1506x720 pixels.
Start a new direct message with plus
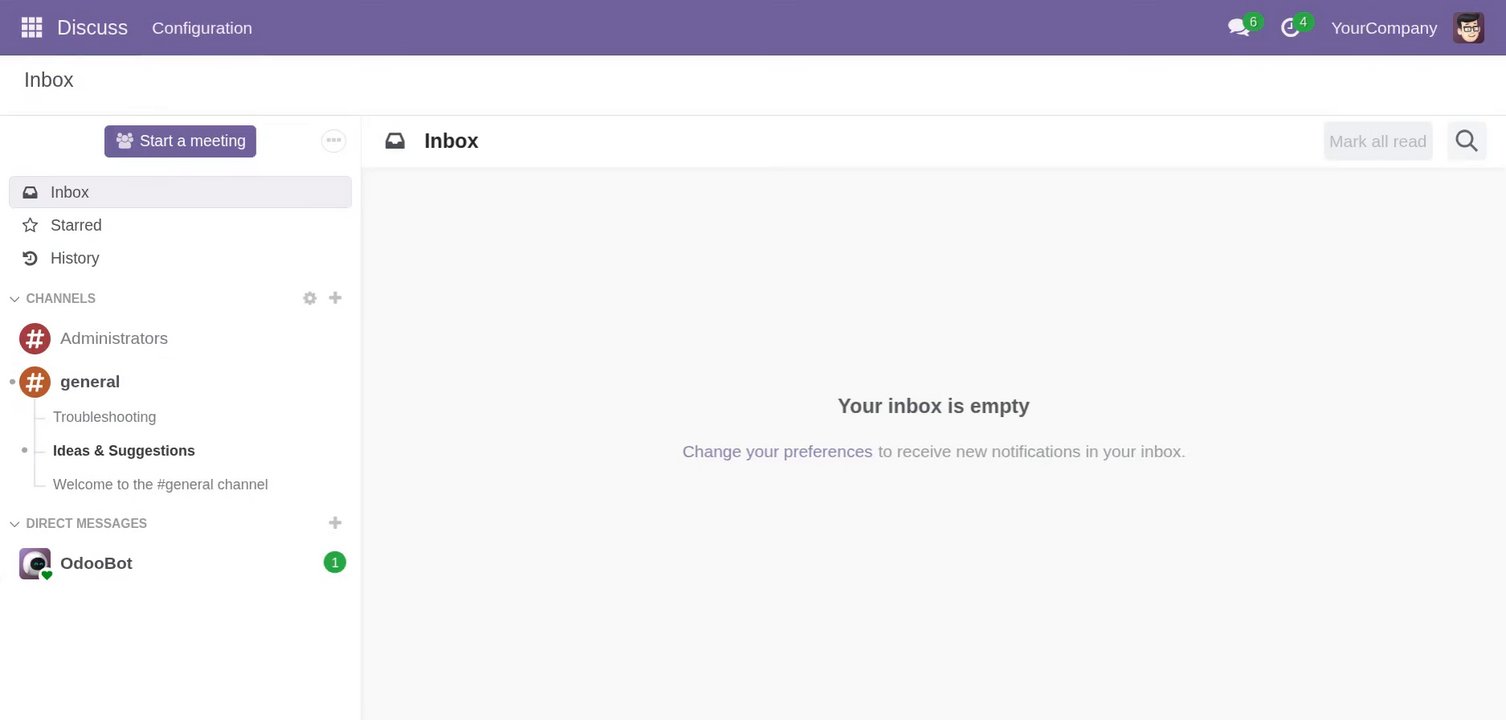tap(335, 523)
